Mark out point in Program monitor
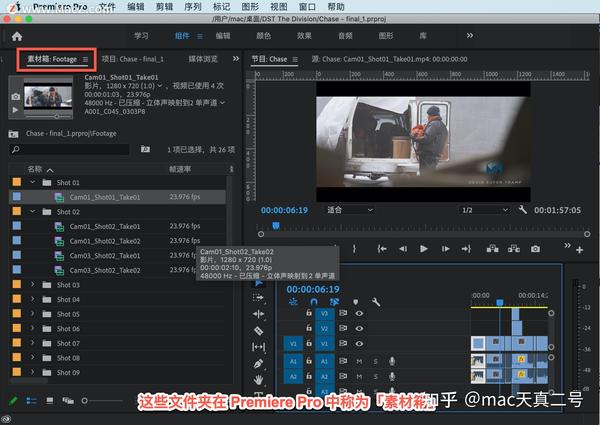The width and height of the screenshot is (600, 425). [354, 249]
